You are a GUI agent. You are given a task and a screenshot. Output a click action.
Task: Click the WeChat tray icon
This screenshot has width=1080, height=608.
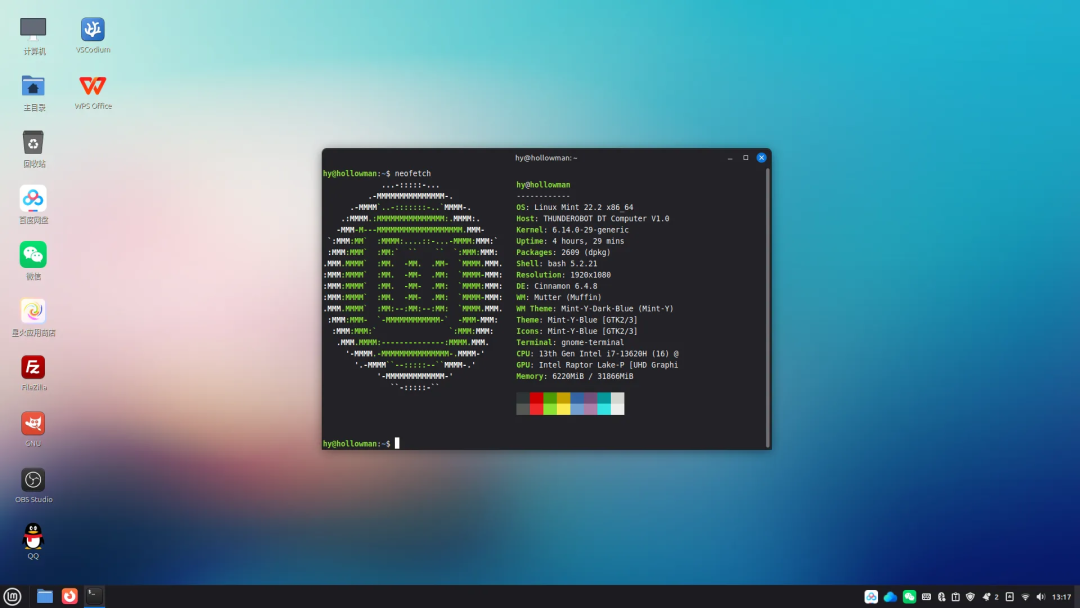909,597
